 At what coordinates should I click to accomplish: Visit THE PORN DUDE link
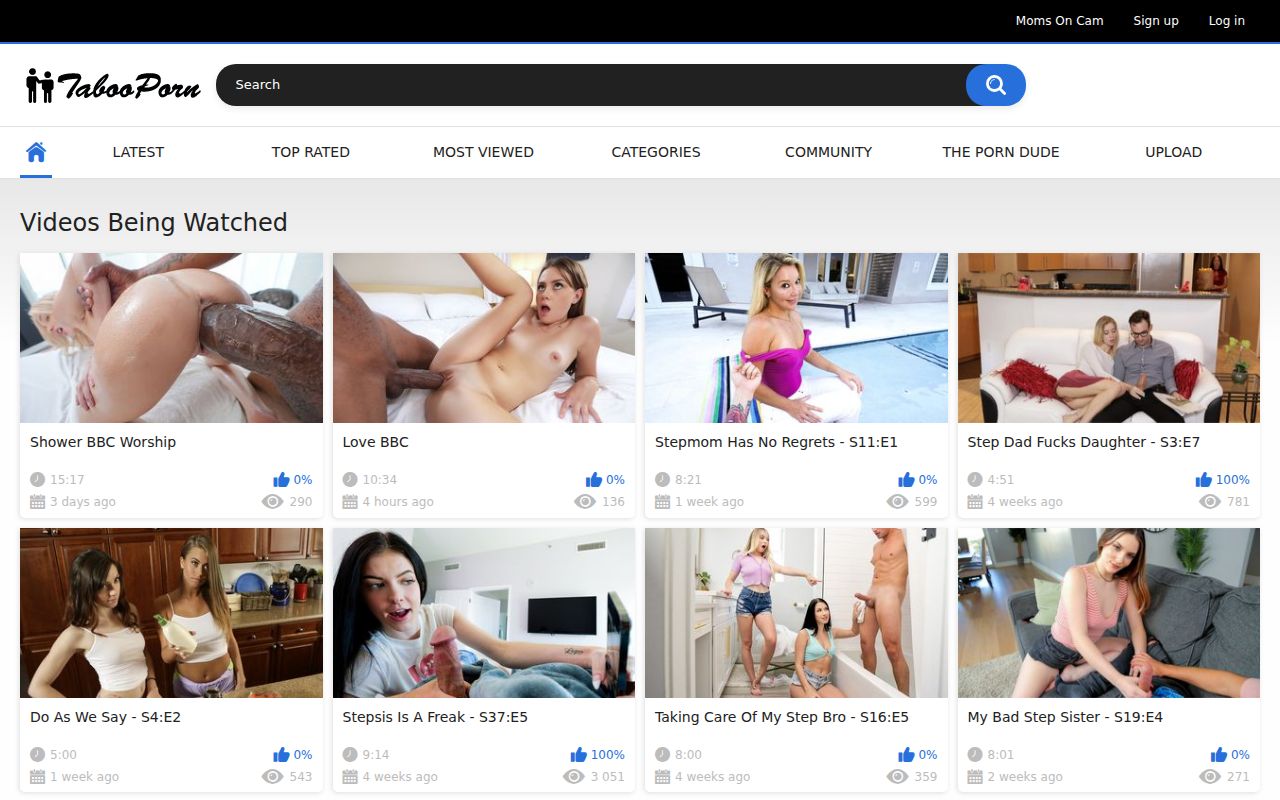tap(1000, 151)
